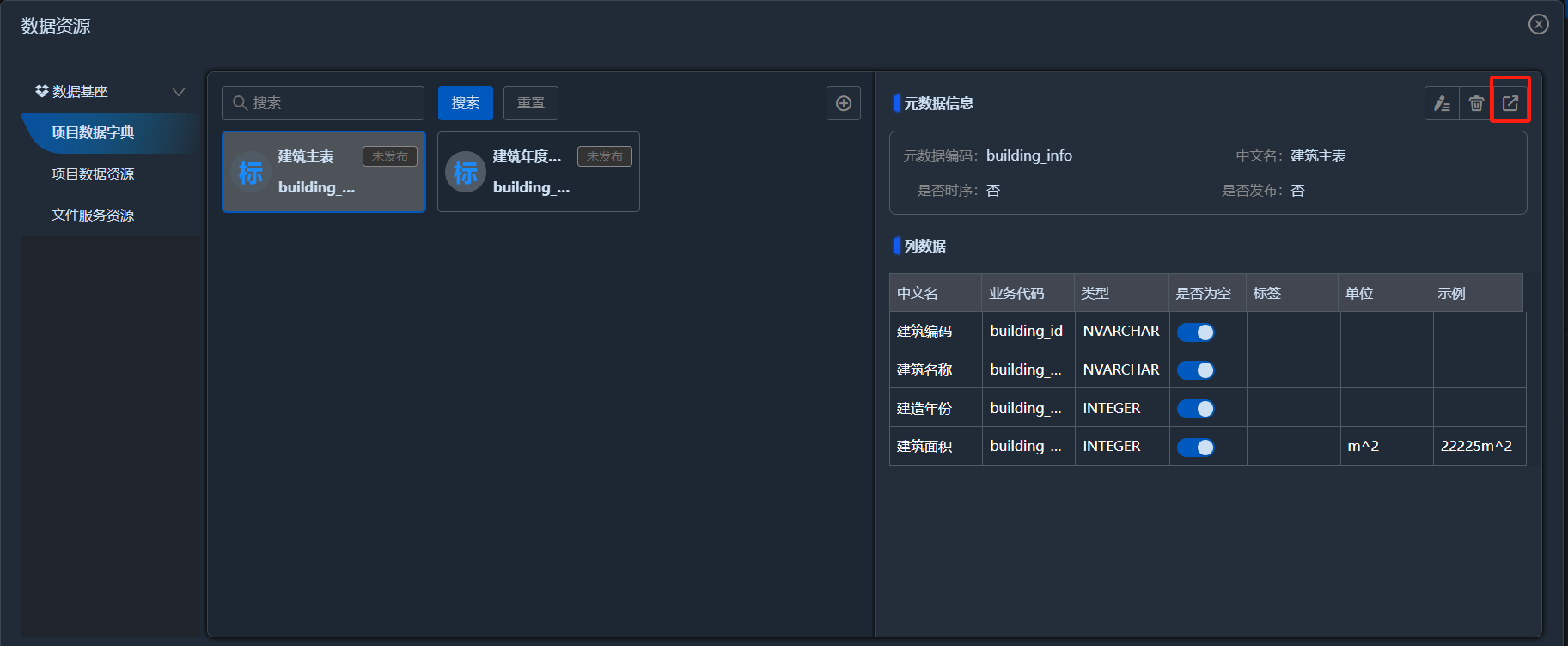Open 文件服务资源 menu item

tap(110, 216)
